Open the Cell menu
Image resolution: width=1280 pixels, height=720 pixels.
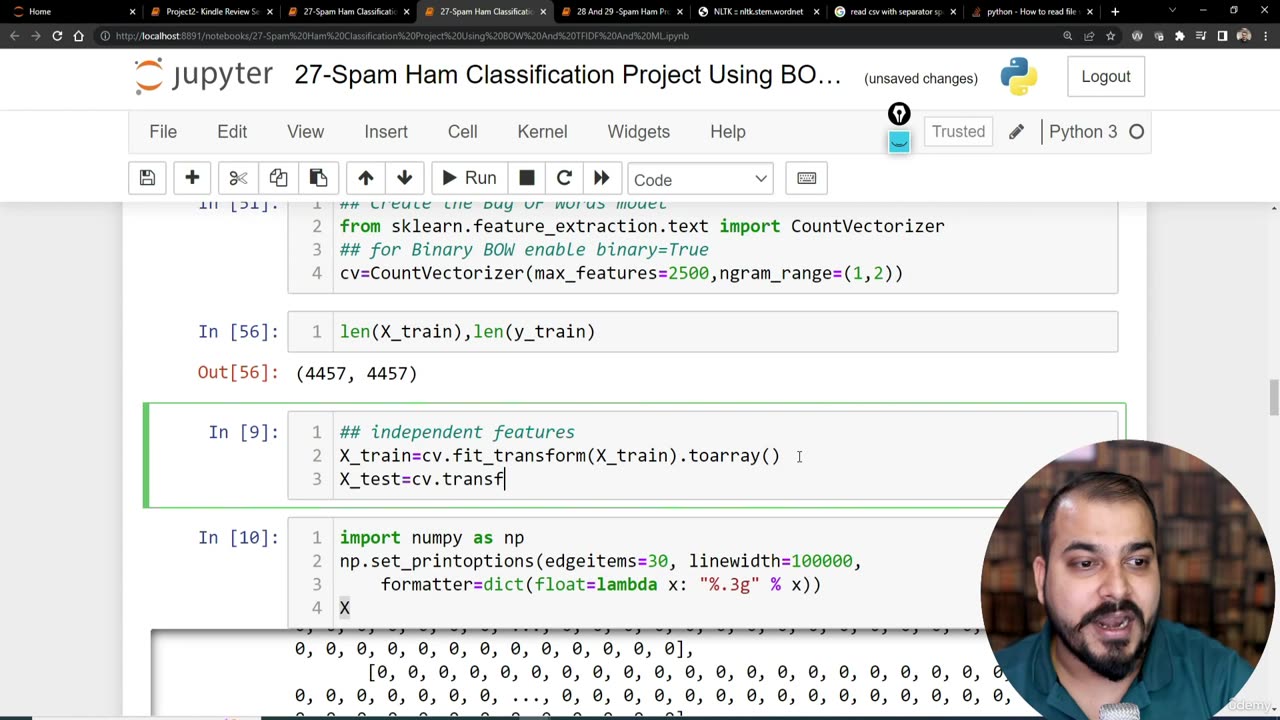[x=462, y=131]
